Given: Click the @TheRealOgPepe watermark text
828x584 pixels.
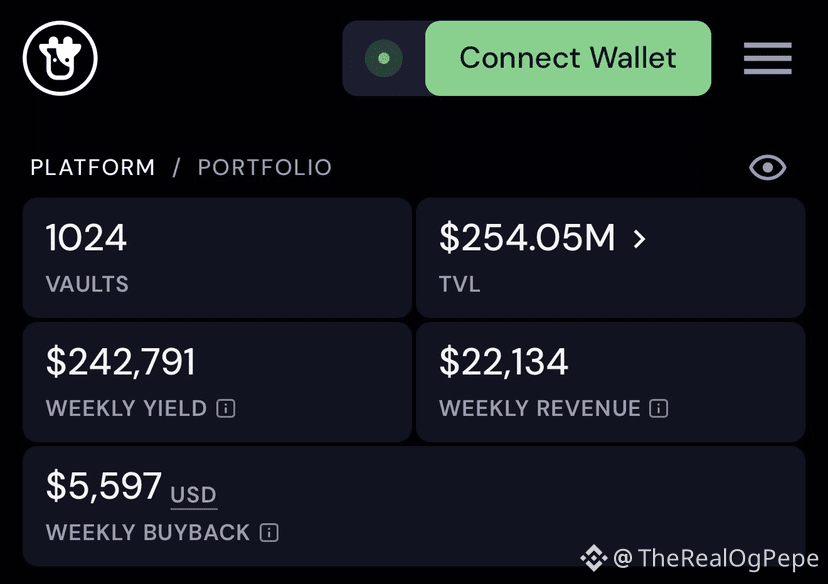Looking at the screenshot, I should (x=716, y=558).
